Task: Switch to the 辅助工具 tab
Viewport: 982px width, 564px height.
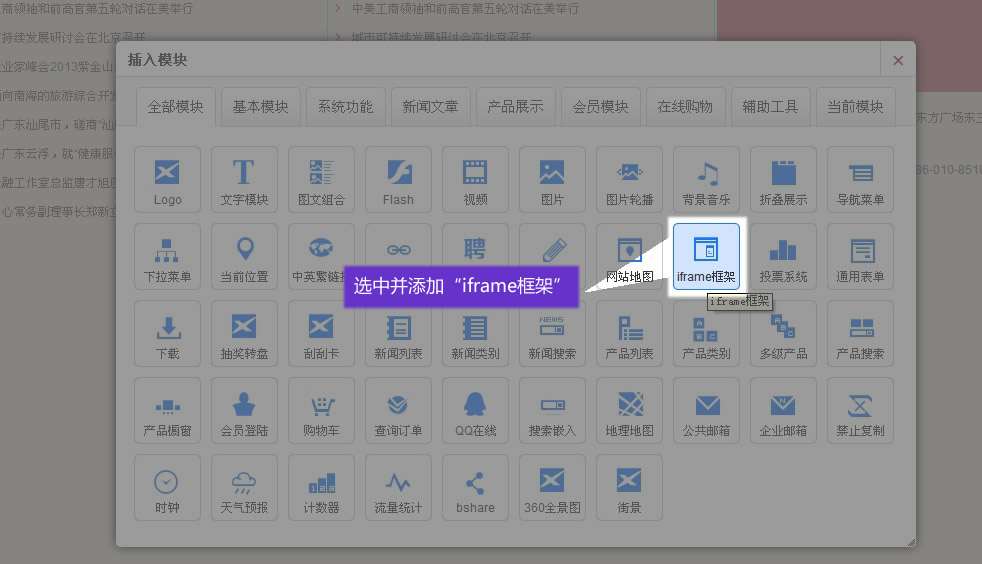Action: [x=770, y=107]
